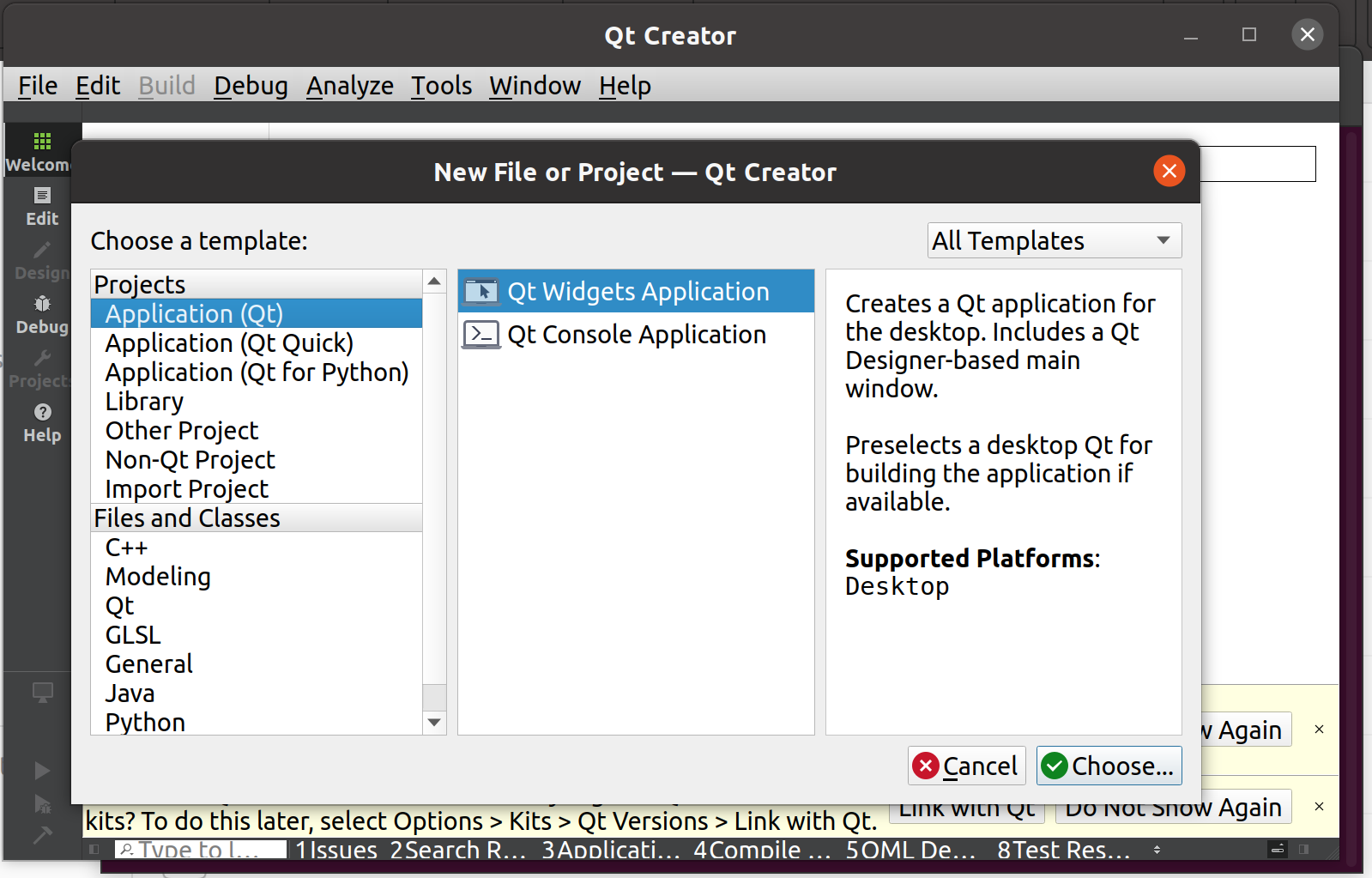Toggle the left sidebar from status bar
Viewport: 1372px width, 878px height.
tap(94, 850)
